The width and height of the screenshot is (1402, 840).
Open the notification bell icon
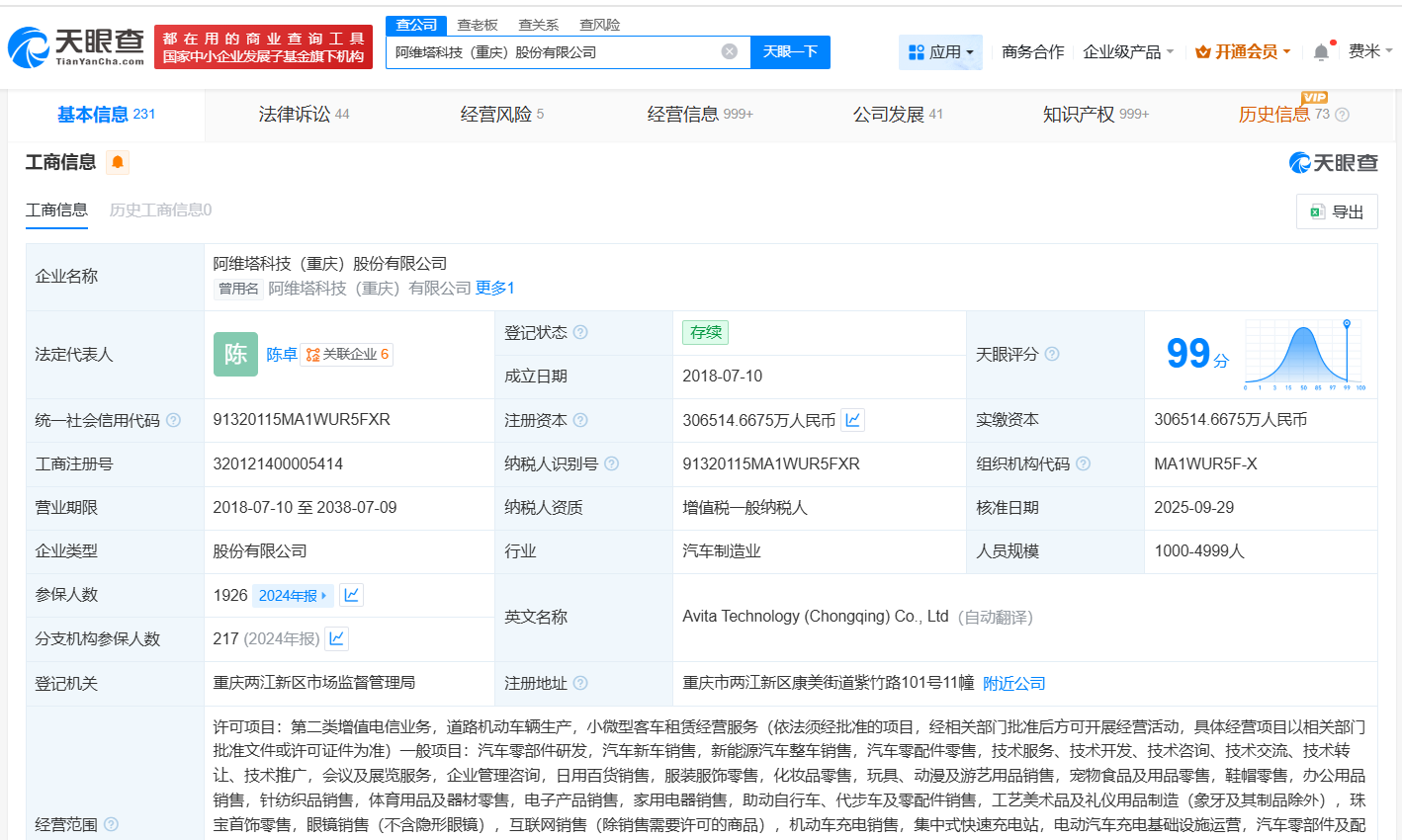[x=1320, y=51]
